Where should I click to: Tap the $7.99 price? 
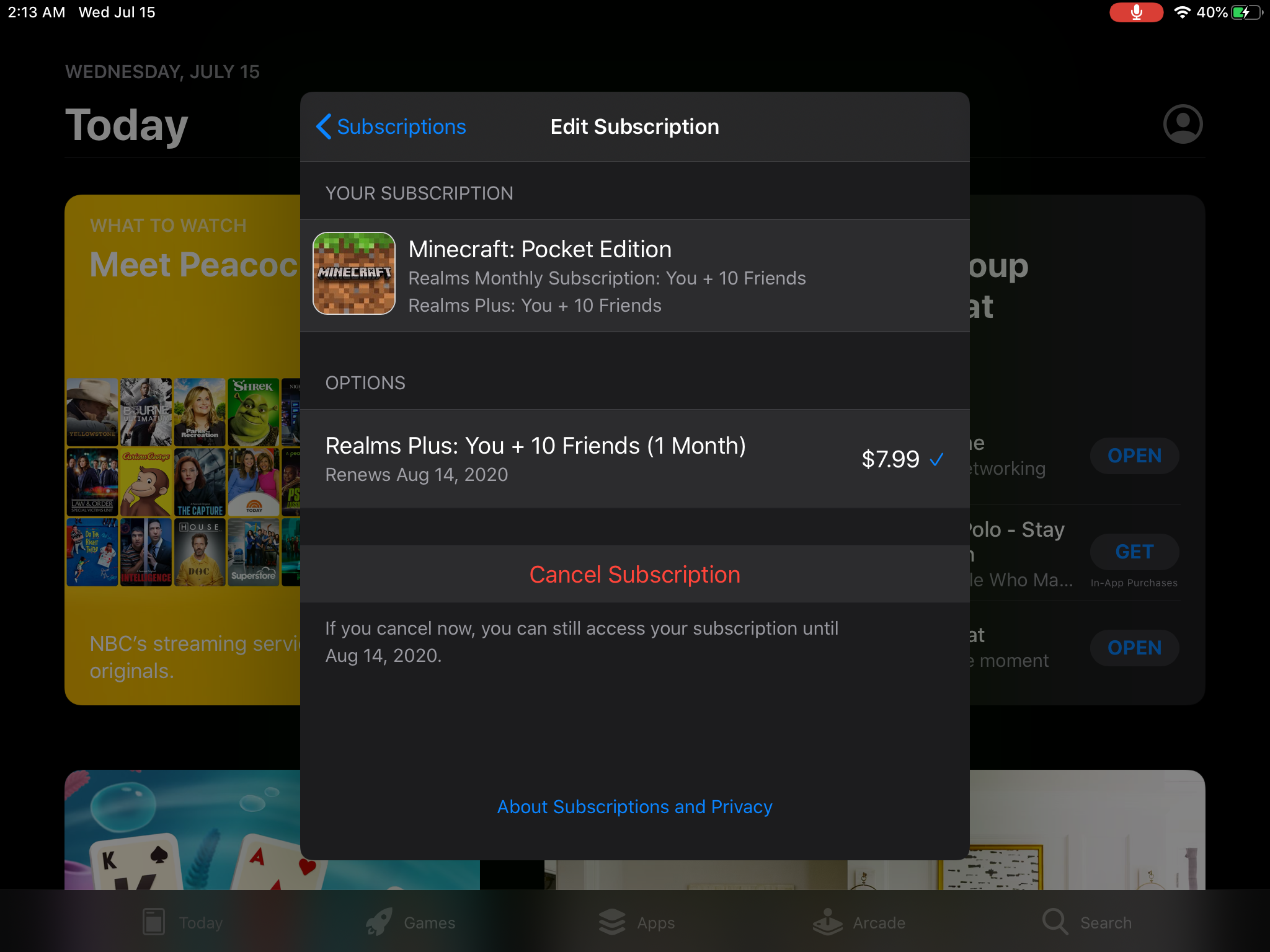[x=890, y=459]
